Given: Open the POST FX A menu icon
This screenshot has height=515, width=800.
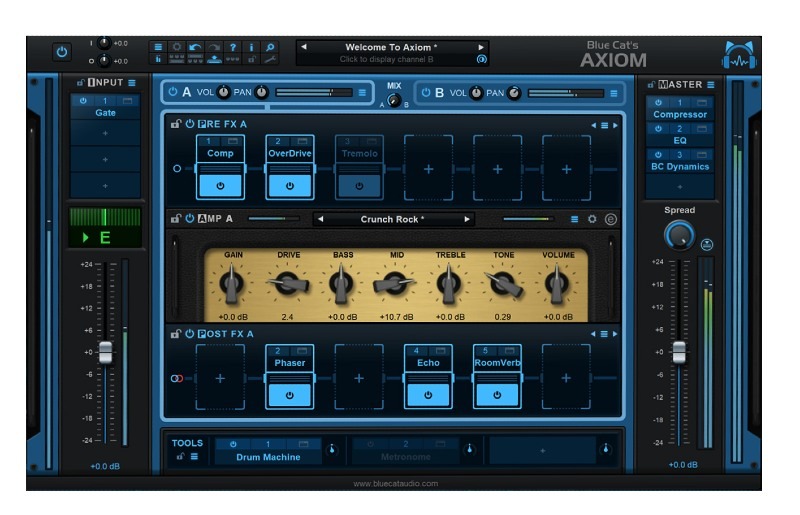Looking at the screenshot, I should (x=604, y=334).
